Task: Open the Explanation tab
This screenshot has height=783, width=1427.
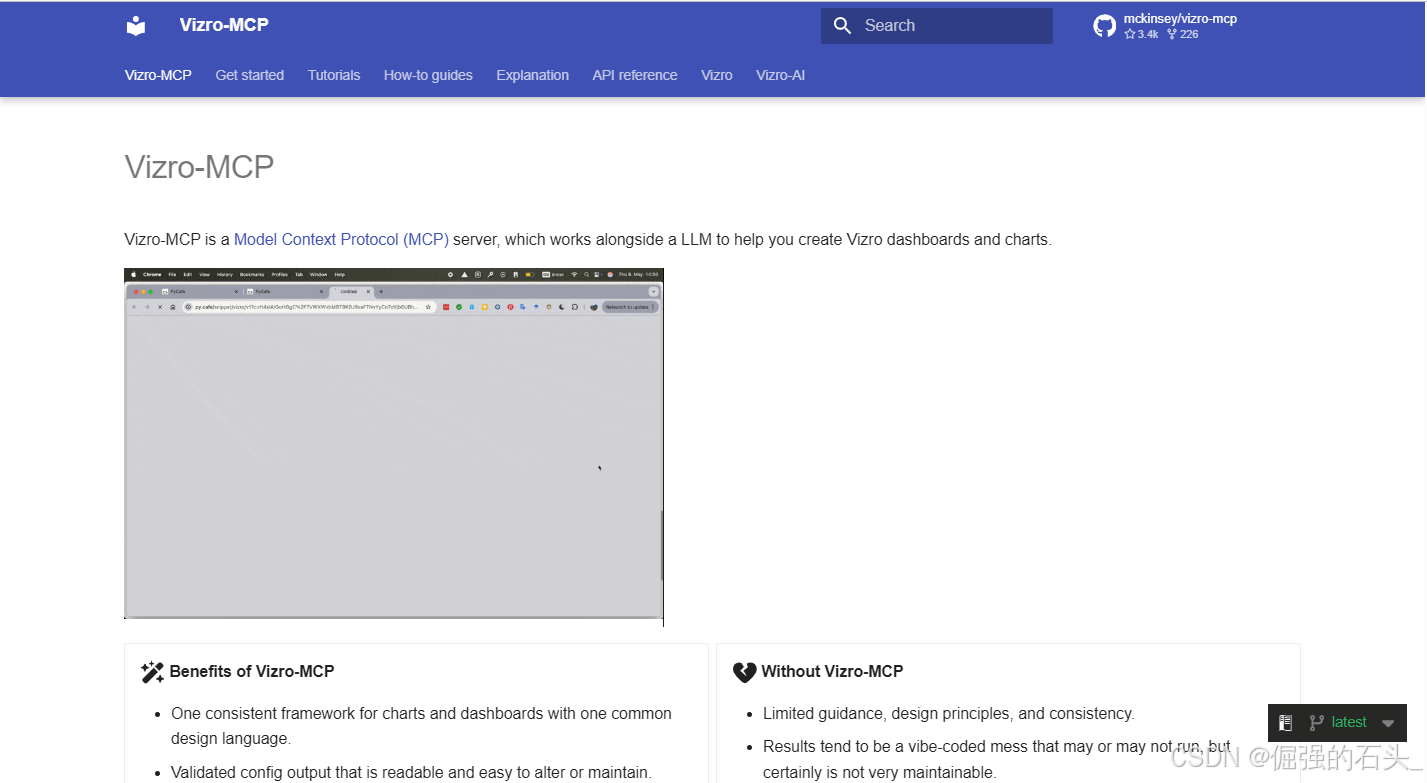Action: [533, 75]
